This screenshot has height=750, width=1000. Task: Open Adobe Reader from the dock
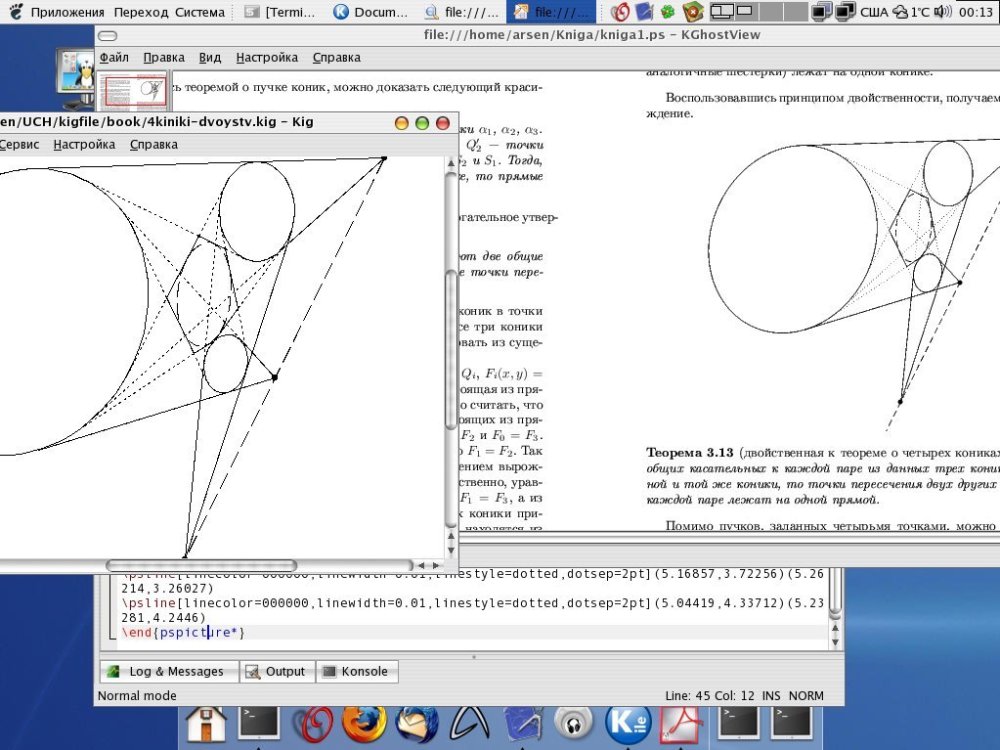click(x=681, y=726)
